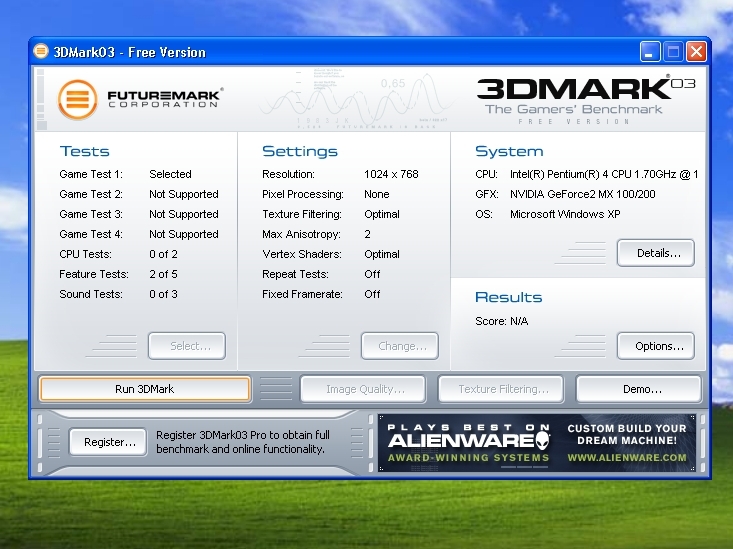This screenshot has height=549, width=733.
Task: Click Feature Tests value '2 of 5'
Action: point(163,274)
